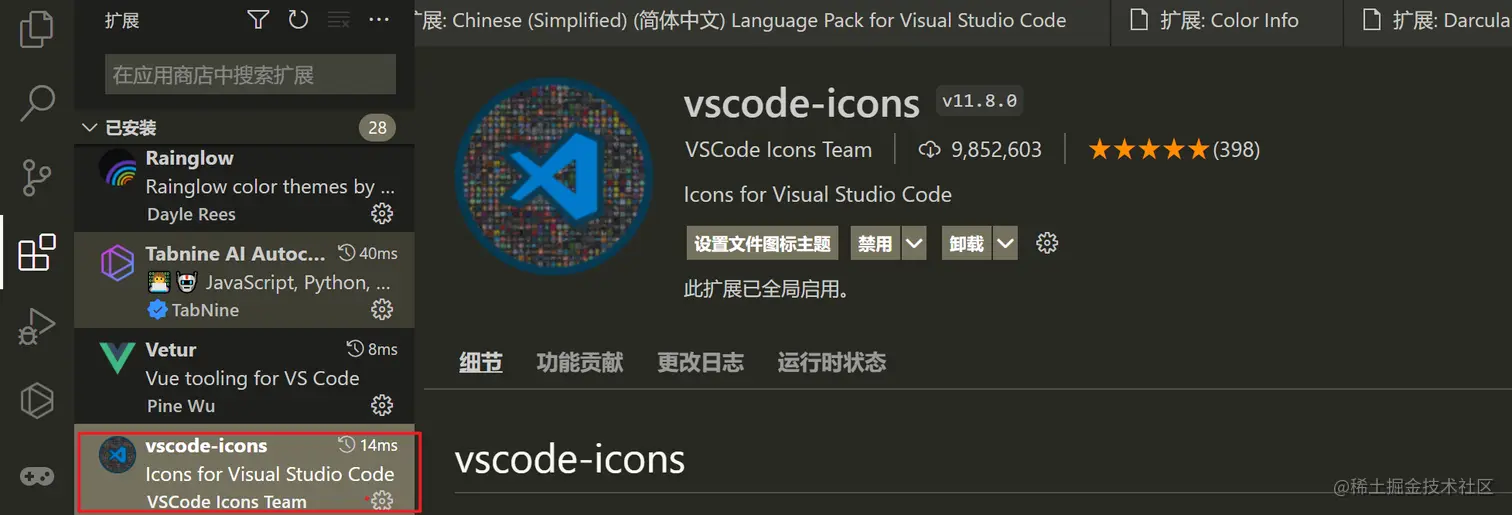The image size is (1512, 515).
Task: Click in the 在应用商店中搜索扩展 search box
Action: coord(250,75)
